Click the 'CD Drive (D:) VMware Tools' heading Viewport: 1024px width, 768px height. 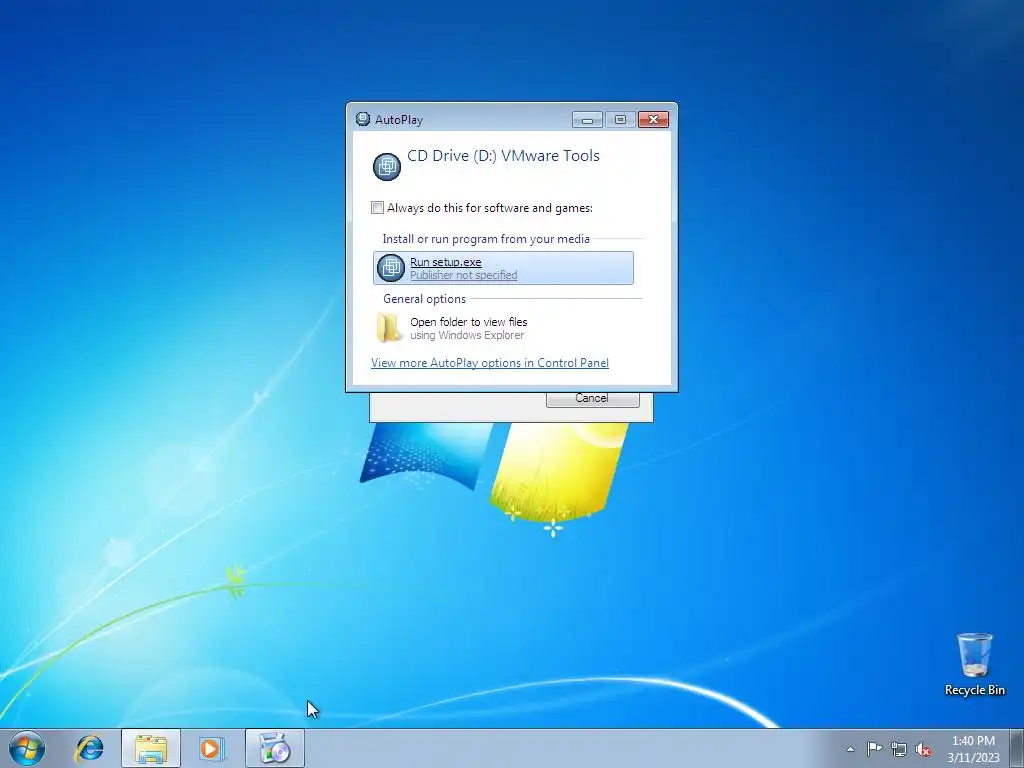coord(503,155)
